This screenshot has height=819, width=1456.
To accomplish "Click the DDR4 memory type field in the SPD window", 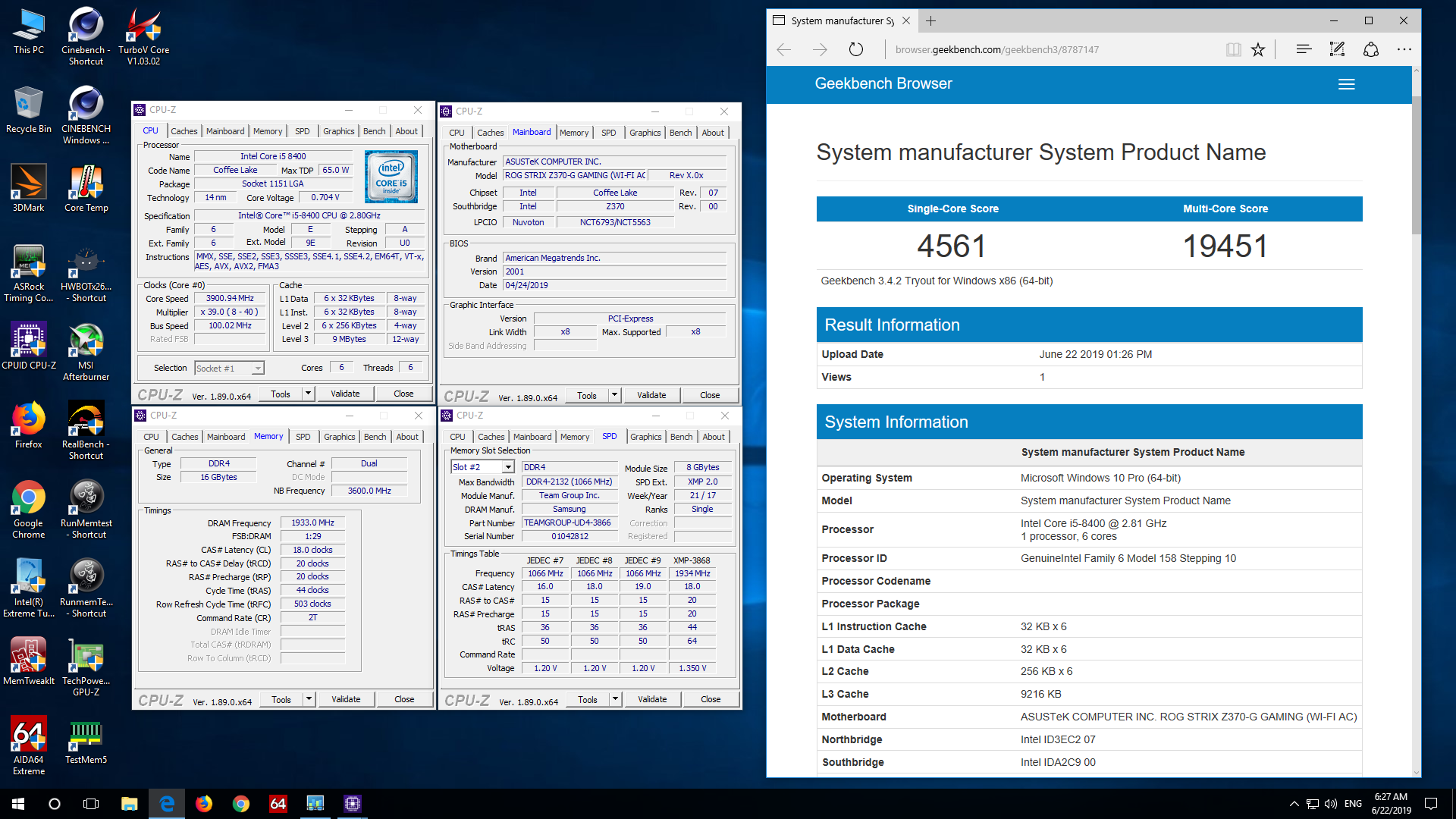I will (569, 467).
